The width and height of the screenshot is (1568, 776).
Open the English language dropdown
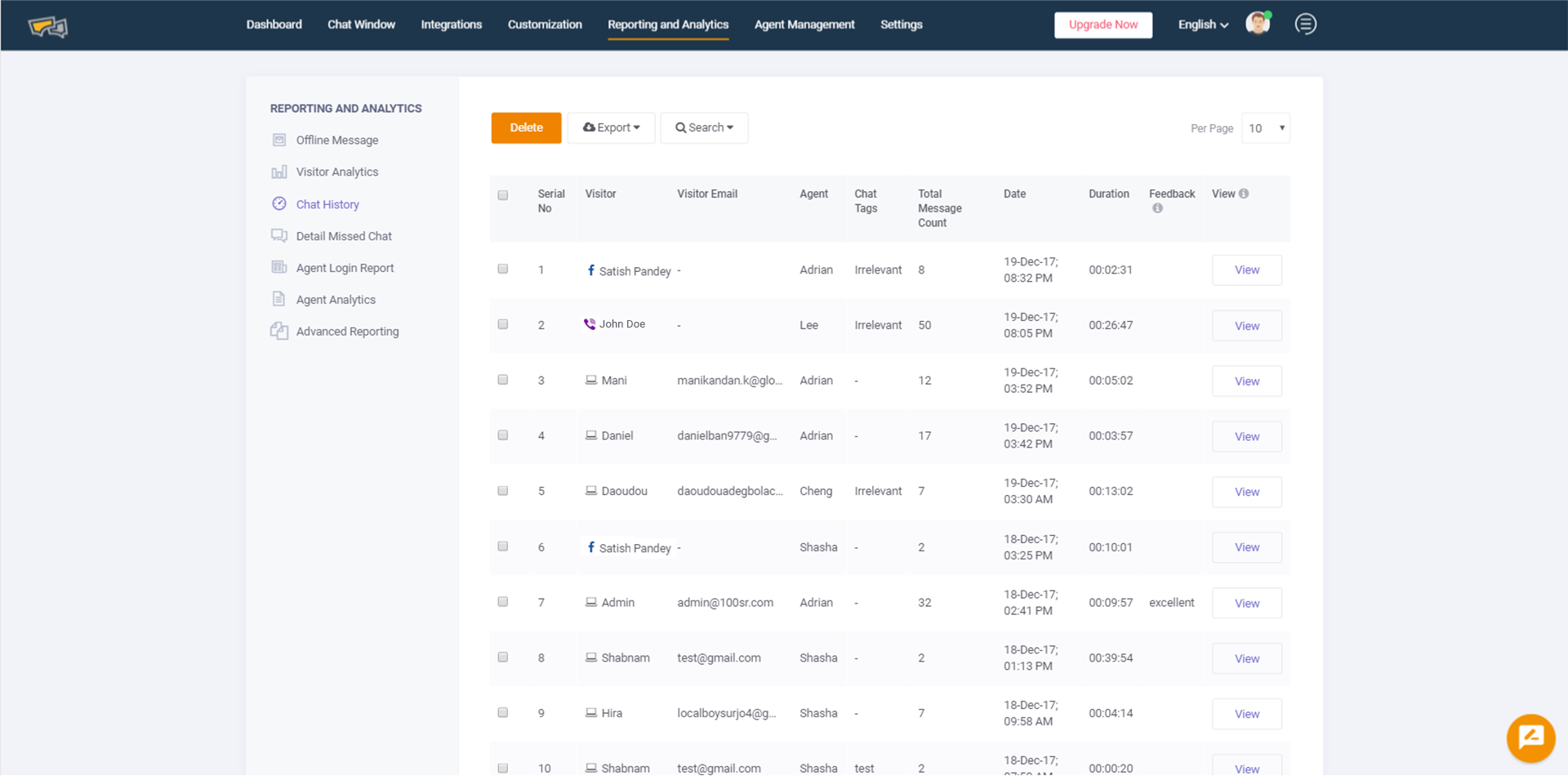(1203, 25)
